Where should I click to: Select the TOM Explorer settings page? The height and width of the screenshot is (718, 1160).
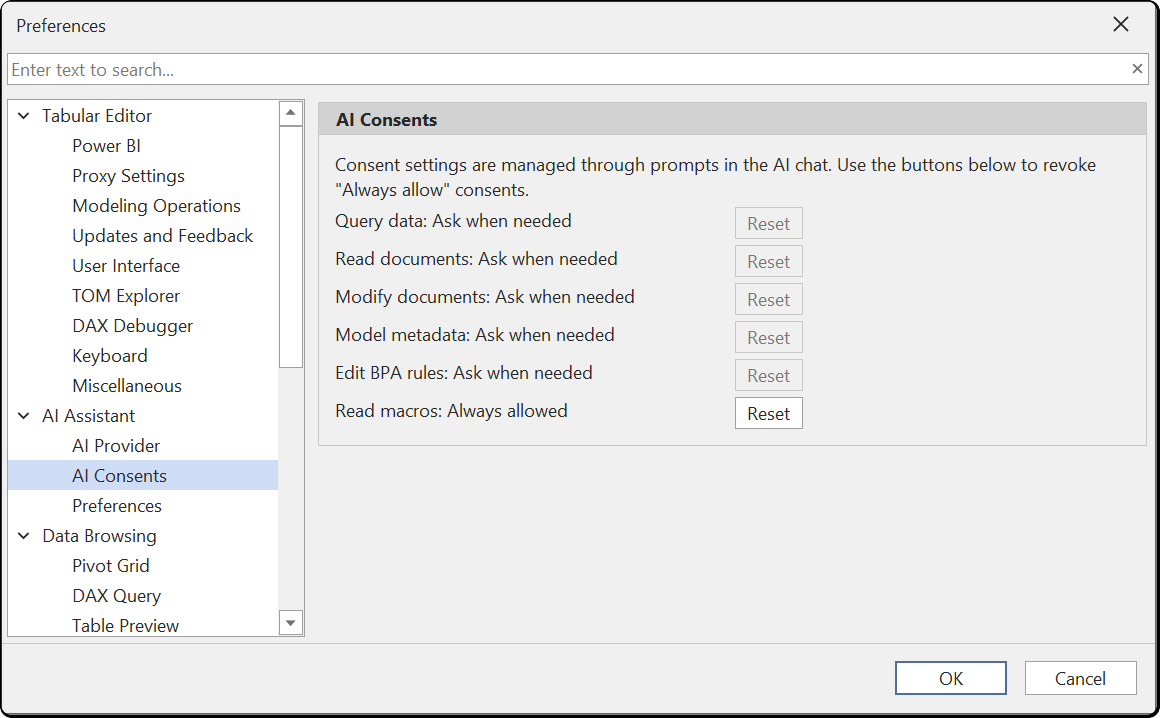pyautogui.click(x=126, y=295)
